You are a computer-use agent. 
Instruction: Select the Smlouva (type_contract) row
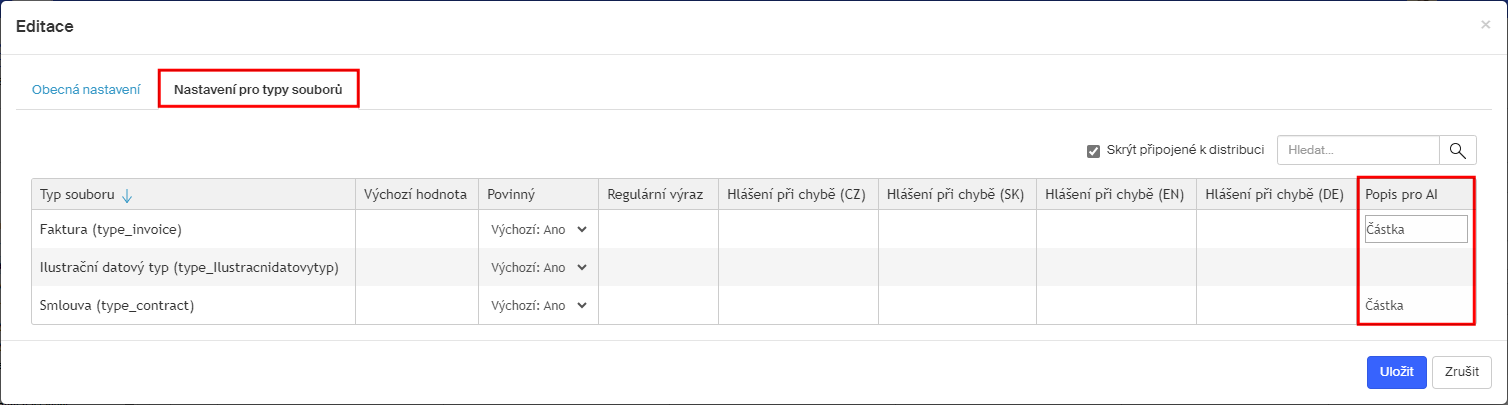click(x=753, y=305)
